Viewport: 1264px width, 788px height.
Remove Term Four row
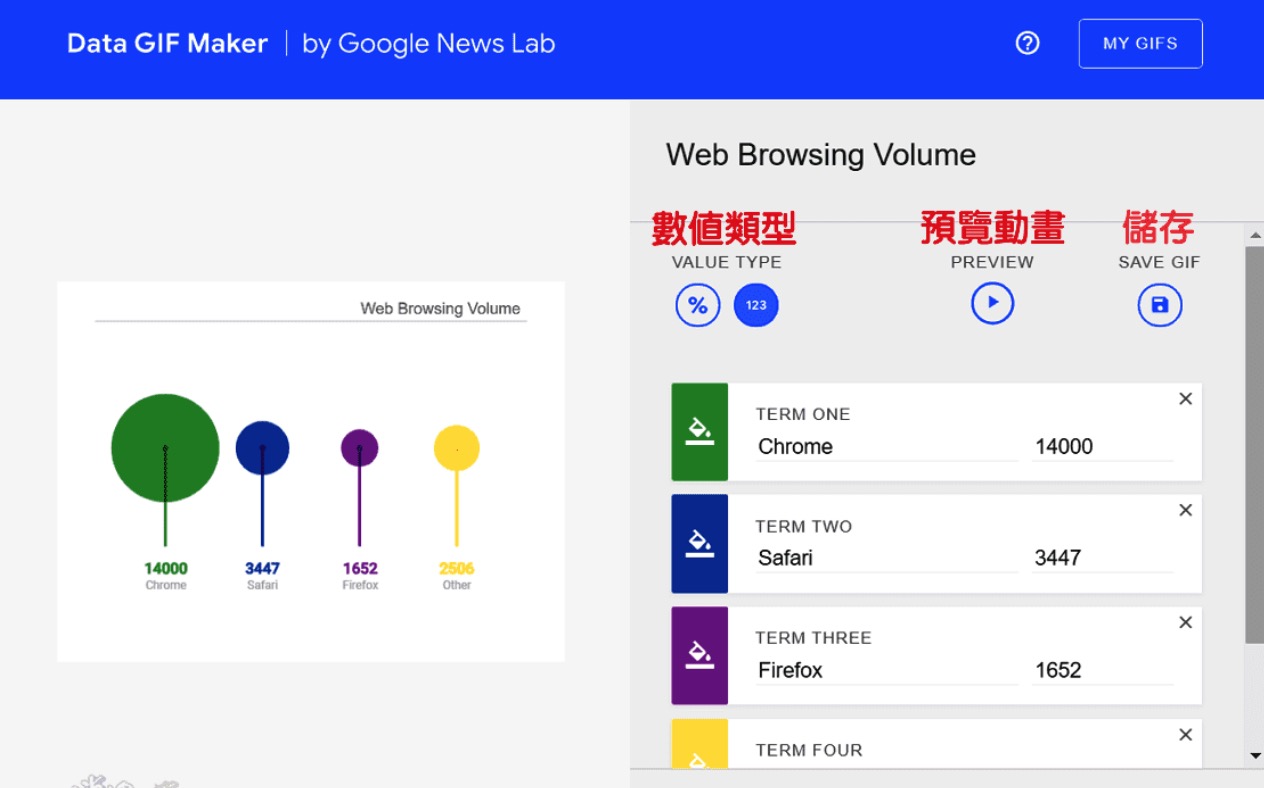tap(1185, 735)
